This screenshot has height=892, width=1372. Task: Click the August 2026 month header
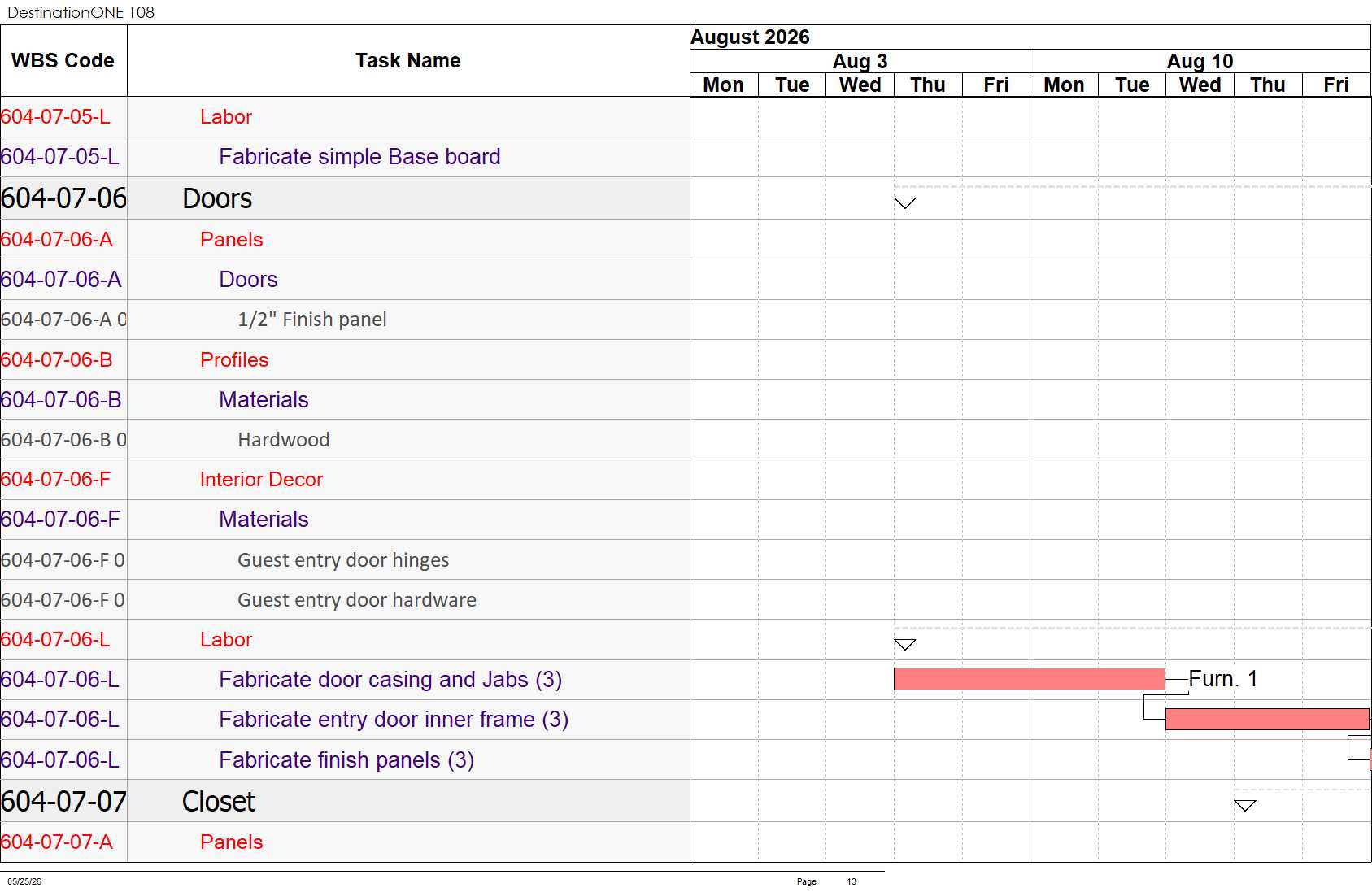point(750,37)
